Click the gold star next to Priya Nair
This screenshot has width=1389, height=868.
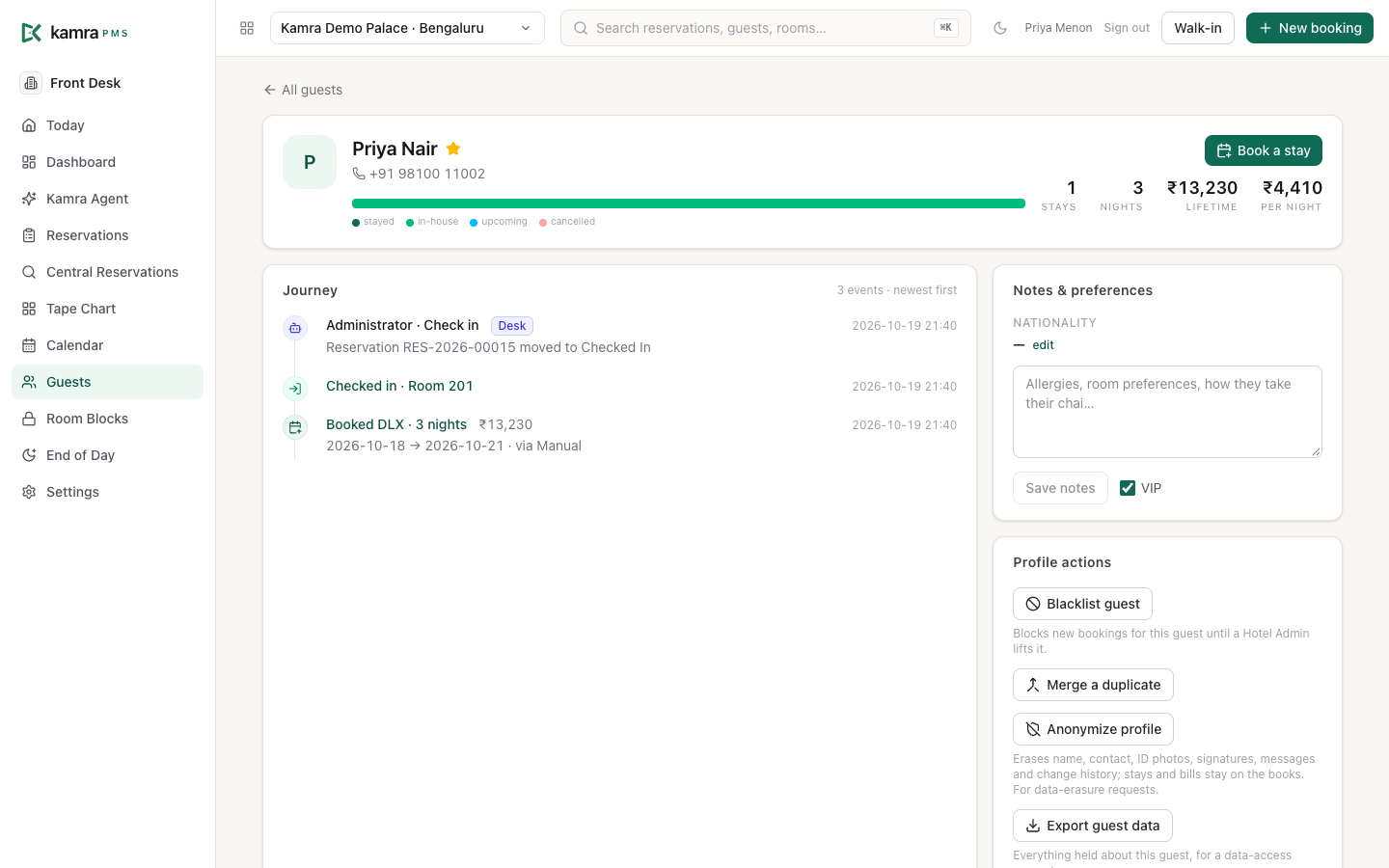coord(453,149)
